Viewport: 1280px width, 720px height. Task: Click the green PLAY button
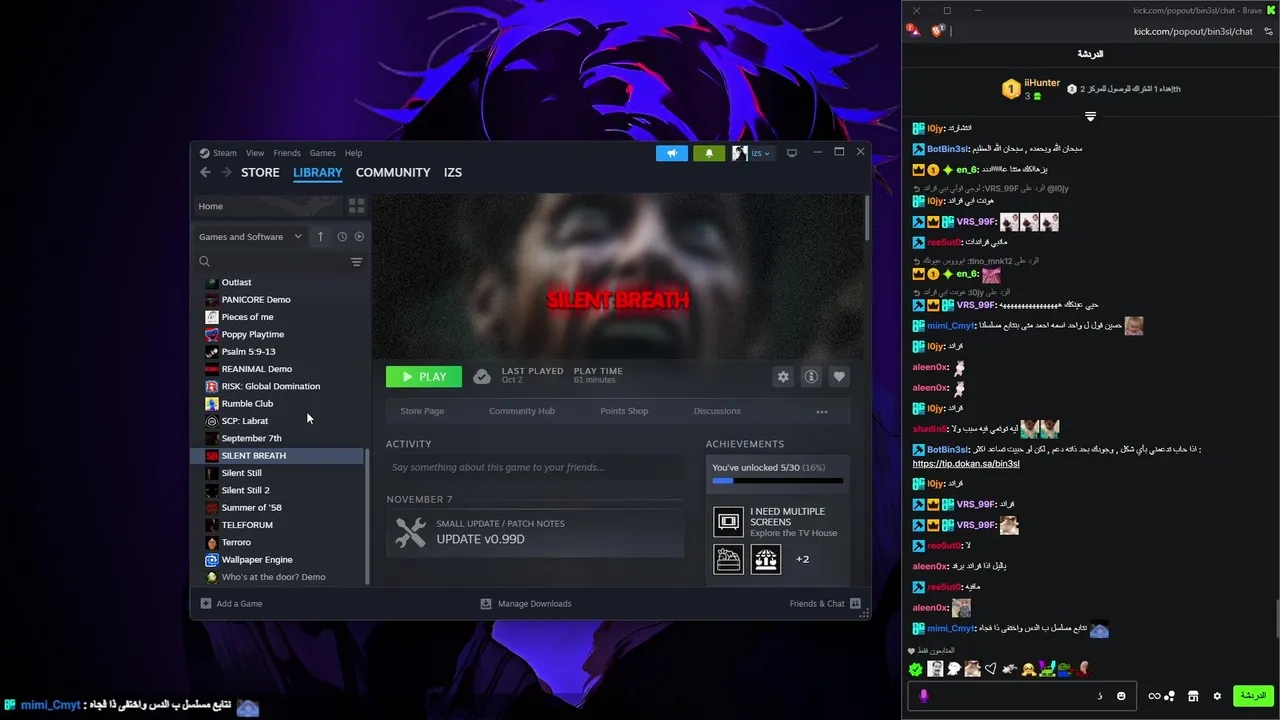pyautogui.click(x=424, y=377)
